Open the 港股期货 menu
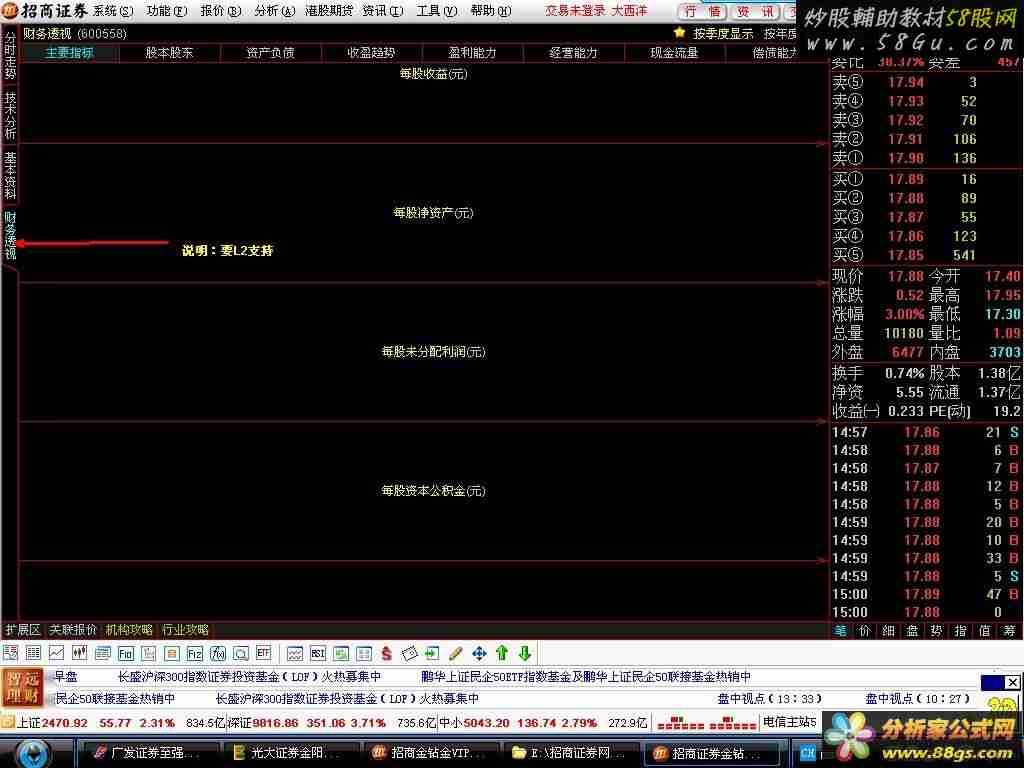 (329, 11)
